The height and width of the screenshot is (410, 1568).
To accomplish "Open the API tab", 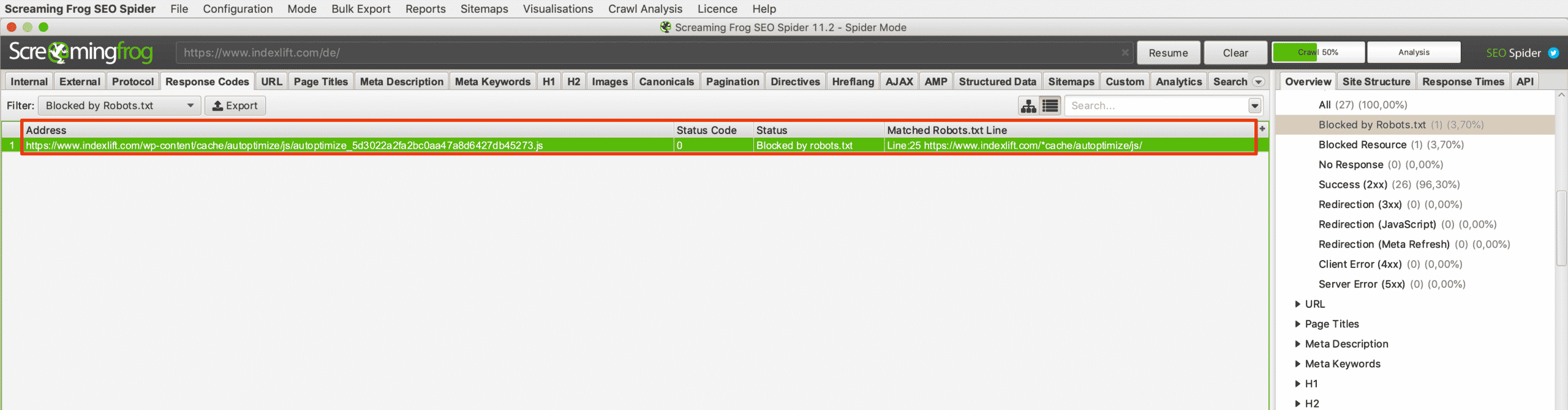I will tap(1525, 81).
